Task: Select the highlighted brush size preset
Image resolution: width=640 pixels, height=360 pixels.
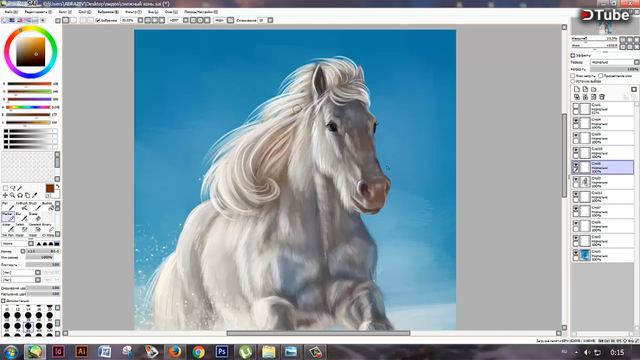Action: [28, 326]
